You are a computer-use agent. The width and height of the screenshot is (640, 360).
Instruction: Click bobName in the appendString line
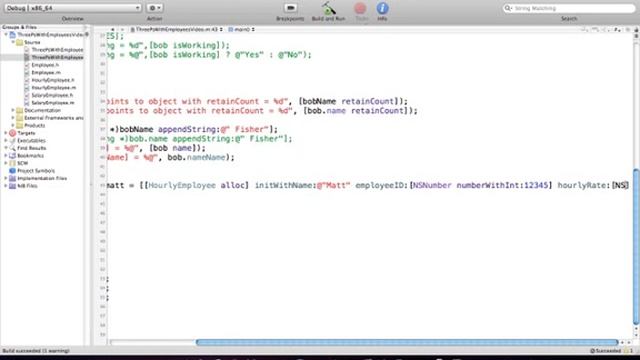pos(136,129)
